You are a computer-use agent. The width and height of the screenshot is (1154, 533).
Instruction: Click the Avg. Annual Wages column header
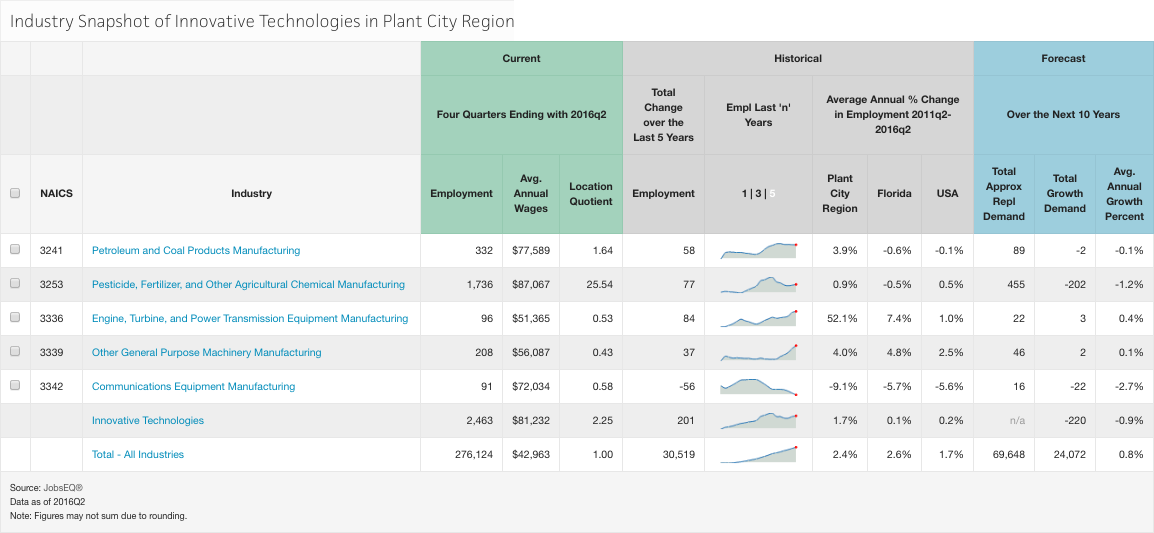pyautogui.click(x=531, y=194)
